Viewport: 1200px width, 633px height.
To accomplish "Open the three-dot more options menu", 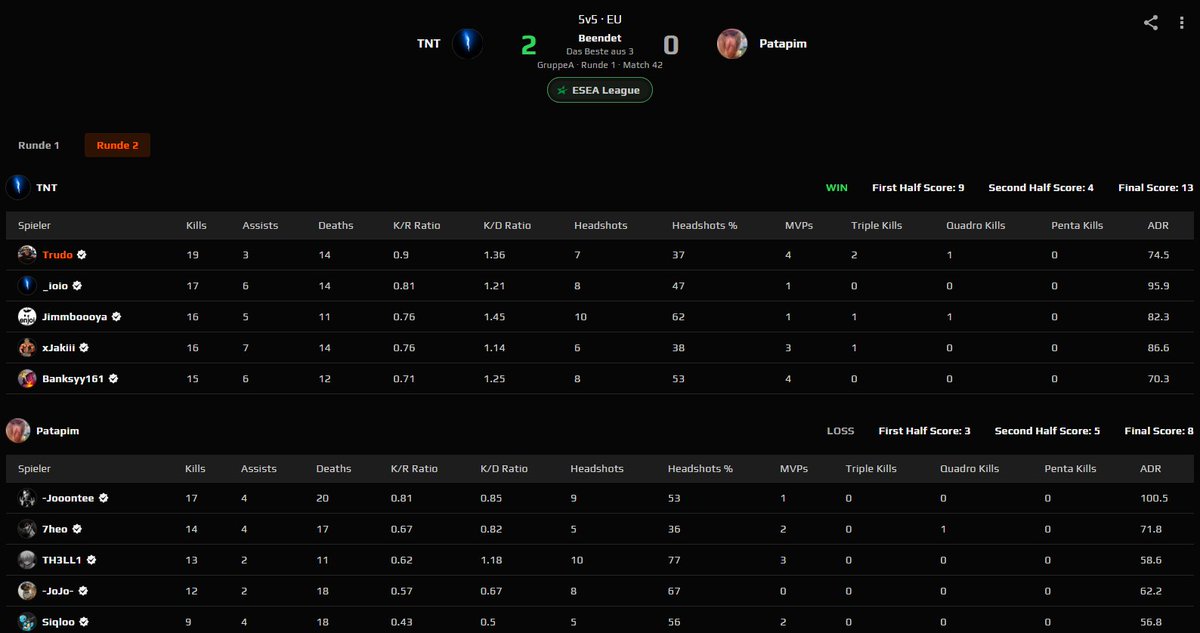I will pos(1182,23).
